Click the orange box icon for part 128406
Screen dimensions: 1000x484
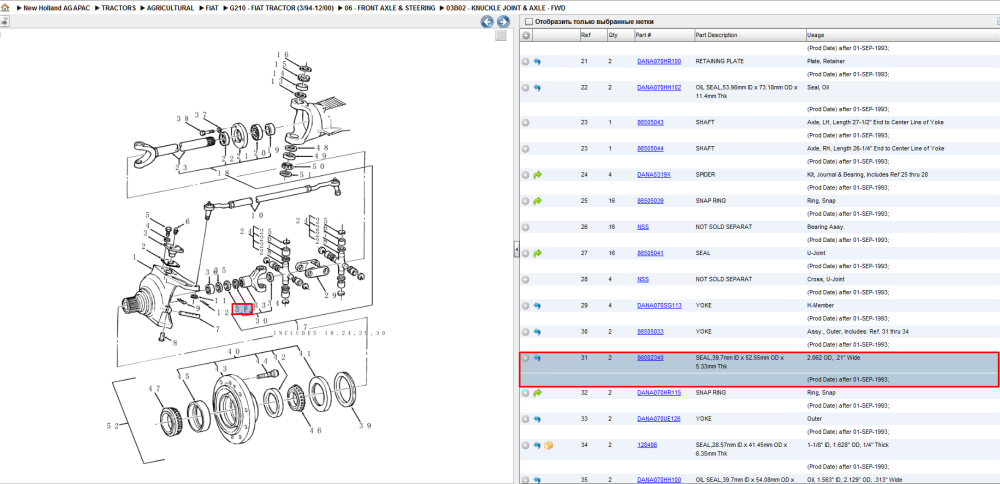point(548,445)
